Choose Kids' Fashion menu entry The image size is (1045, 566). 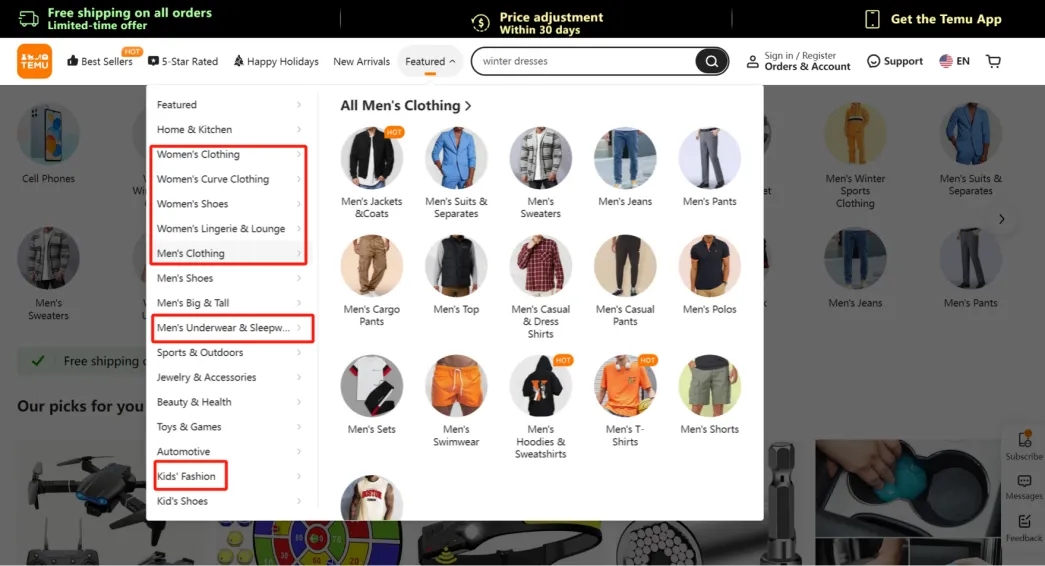186,476
